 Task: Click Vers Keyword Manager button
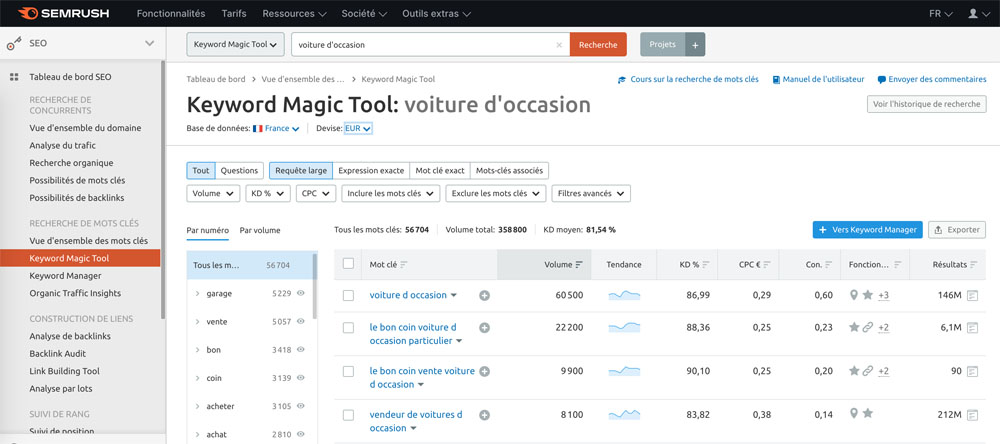[x=867, y=230]
